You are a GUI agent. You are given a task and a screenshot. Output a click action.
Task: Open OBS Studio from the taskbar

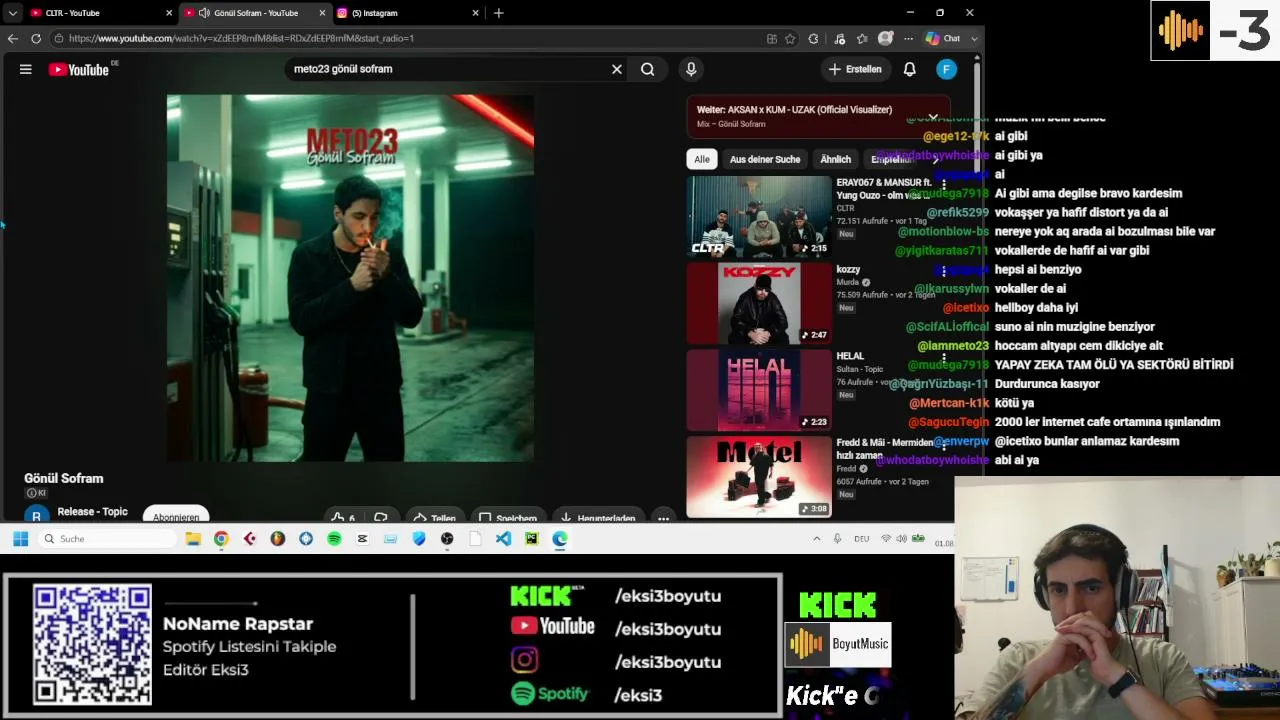(447, 539)
